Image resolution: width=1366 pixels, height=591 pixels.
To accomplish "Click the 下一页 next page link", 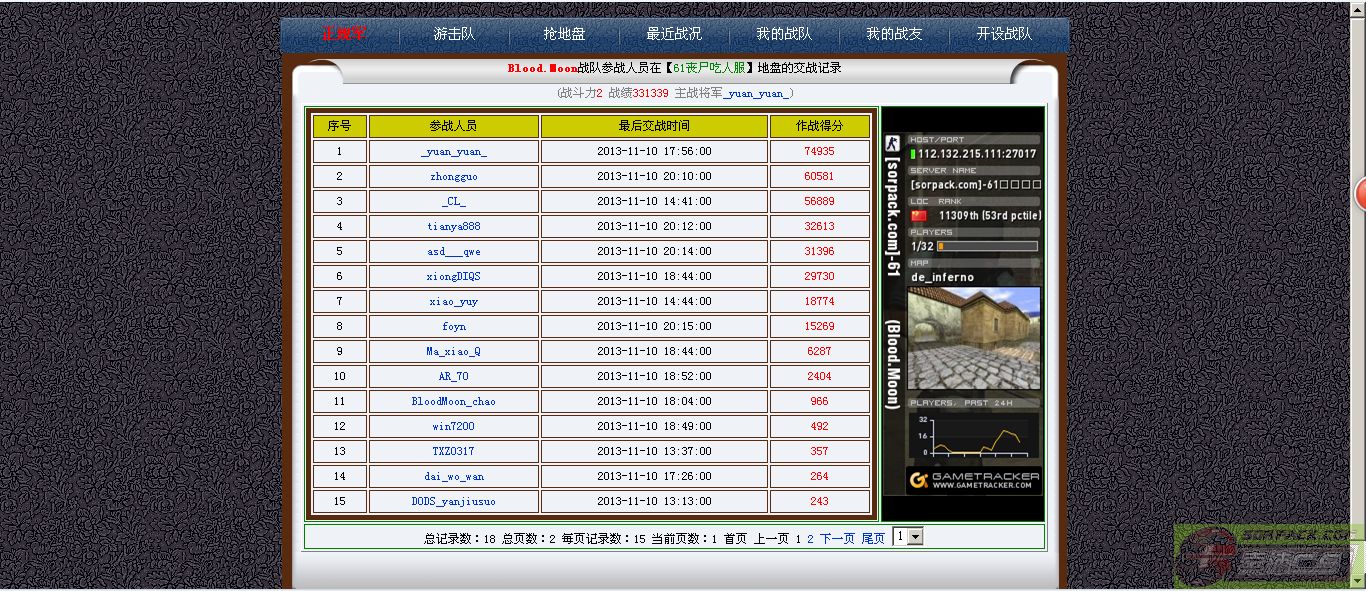I will 837,538.
